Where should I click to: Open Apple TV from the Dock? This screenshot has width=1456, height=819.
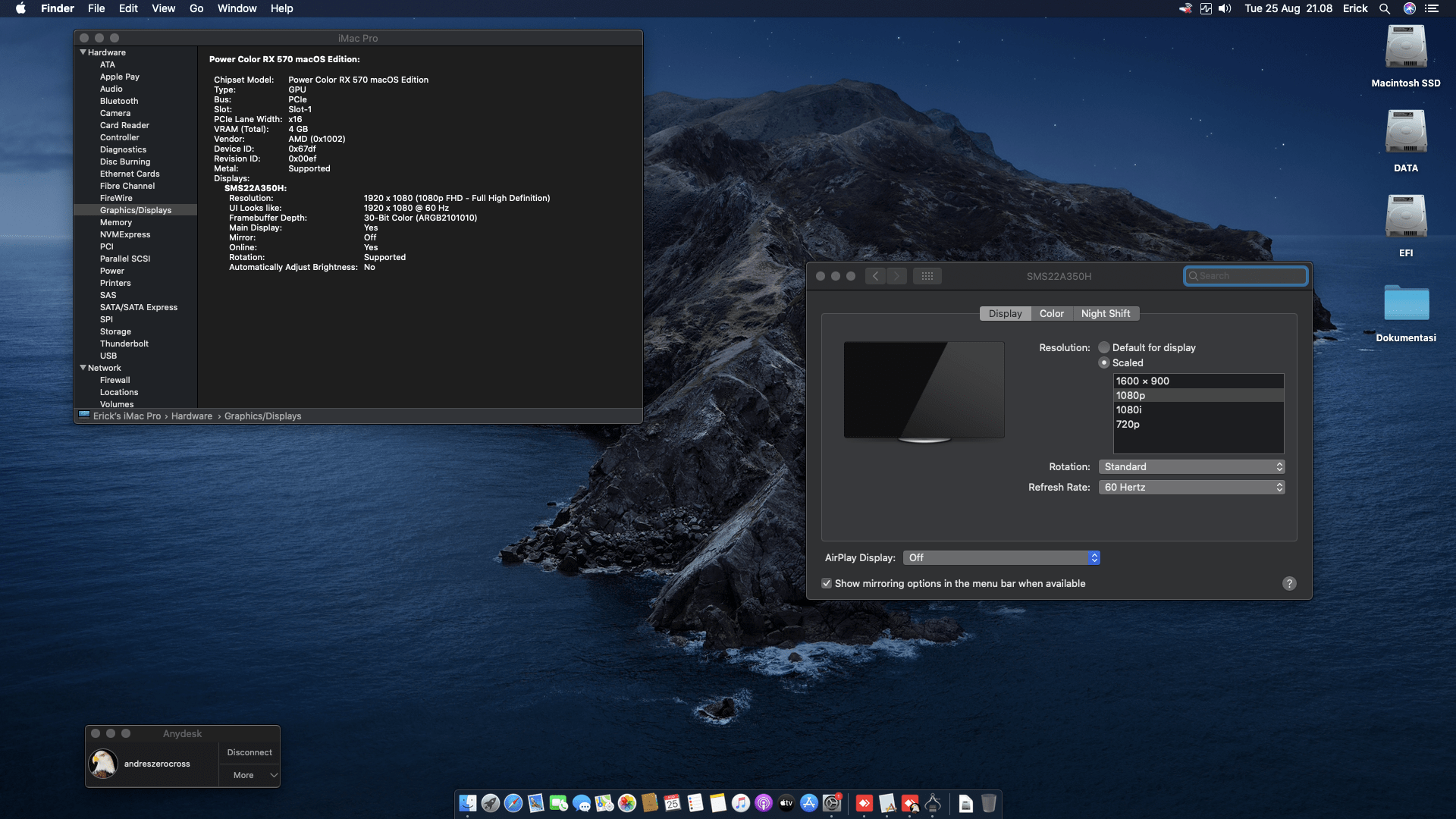(786, 803)
